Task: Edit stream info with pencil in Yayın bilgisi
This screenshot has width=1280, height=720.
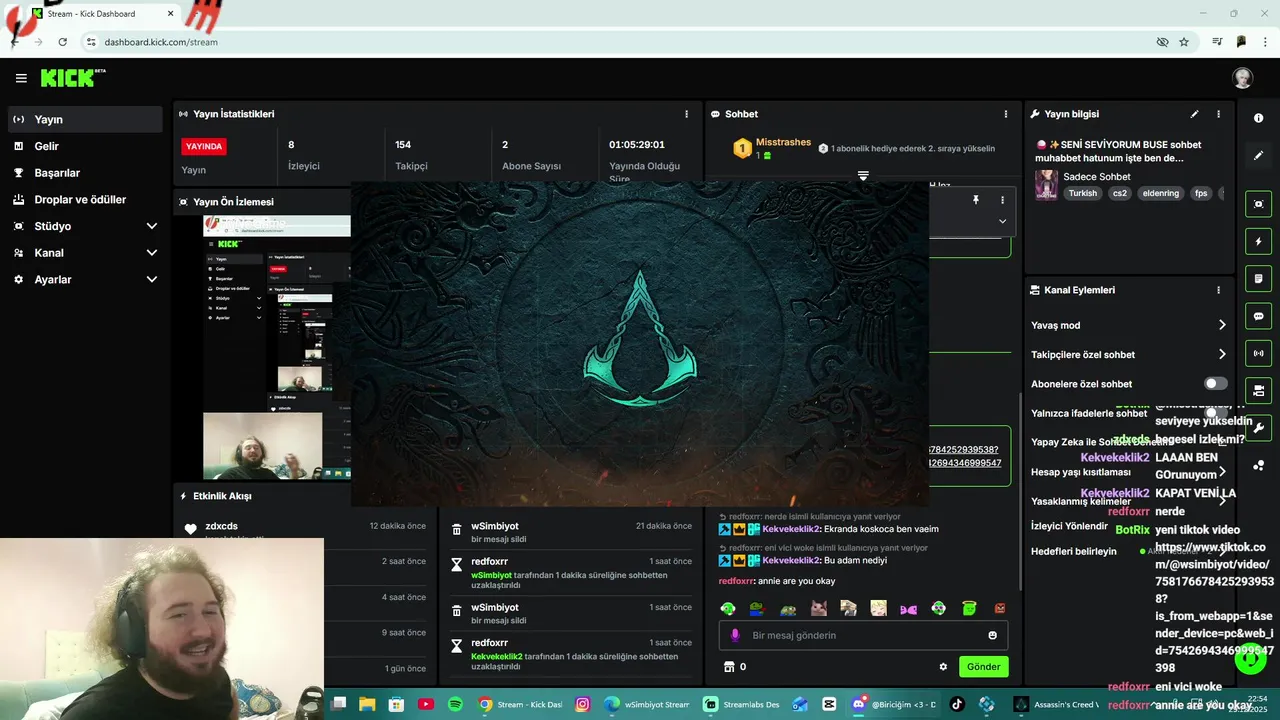Action: point(1194,114)
